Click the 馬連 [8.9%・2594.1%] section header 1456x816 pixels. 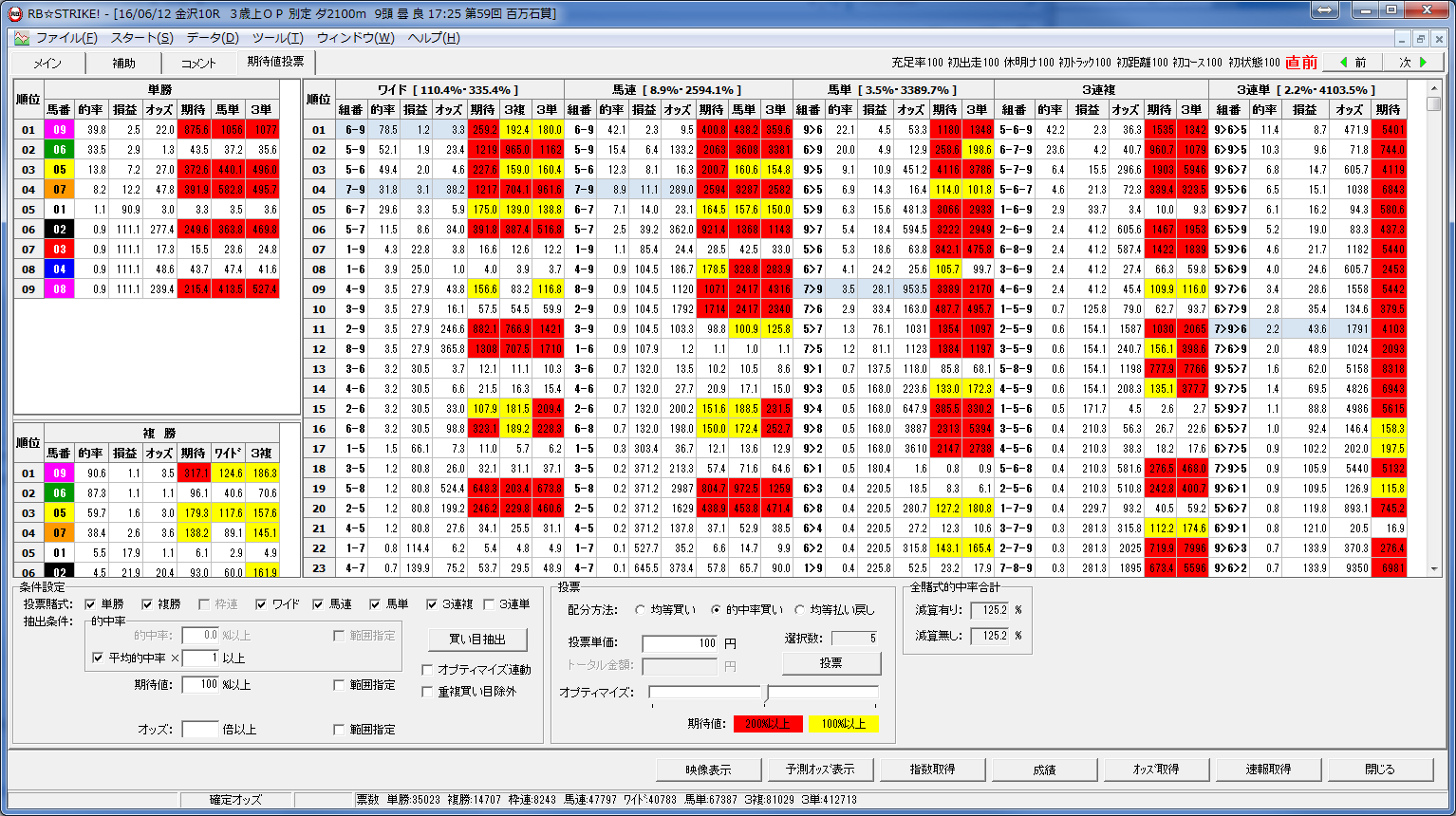678,90
